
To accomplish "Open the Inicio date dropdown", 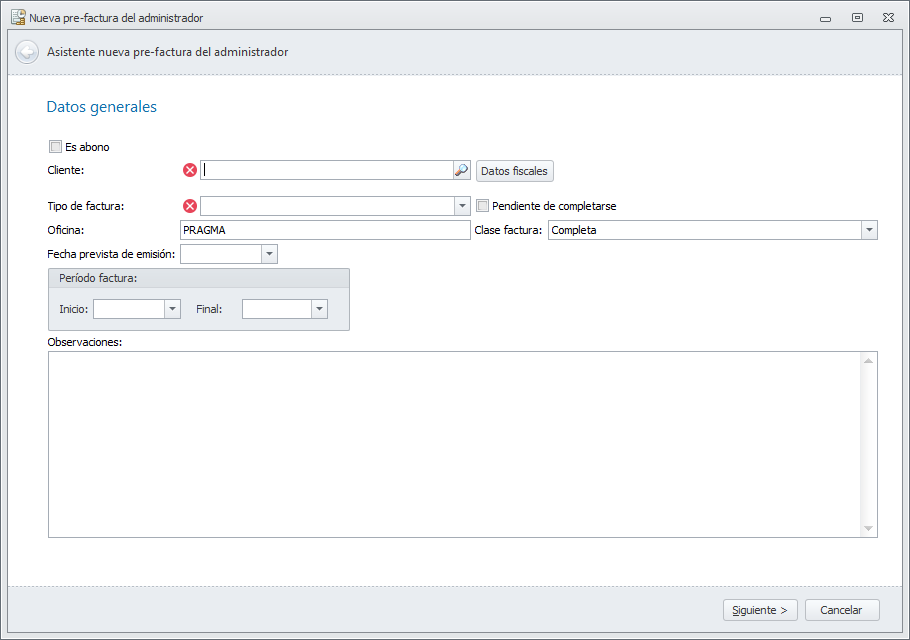I will (x=172, y=309).
